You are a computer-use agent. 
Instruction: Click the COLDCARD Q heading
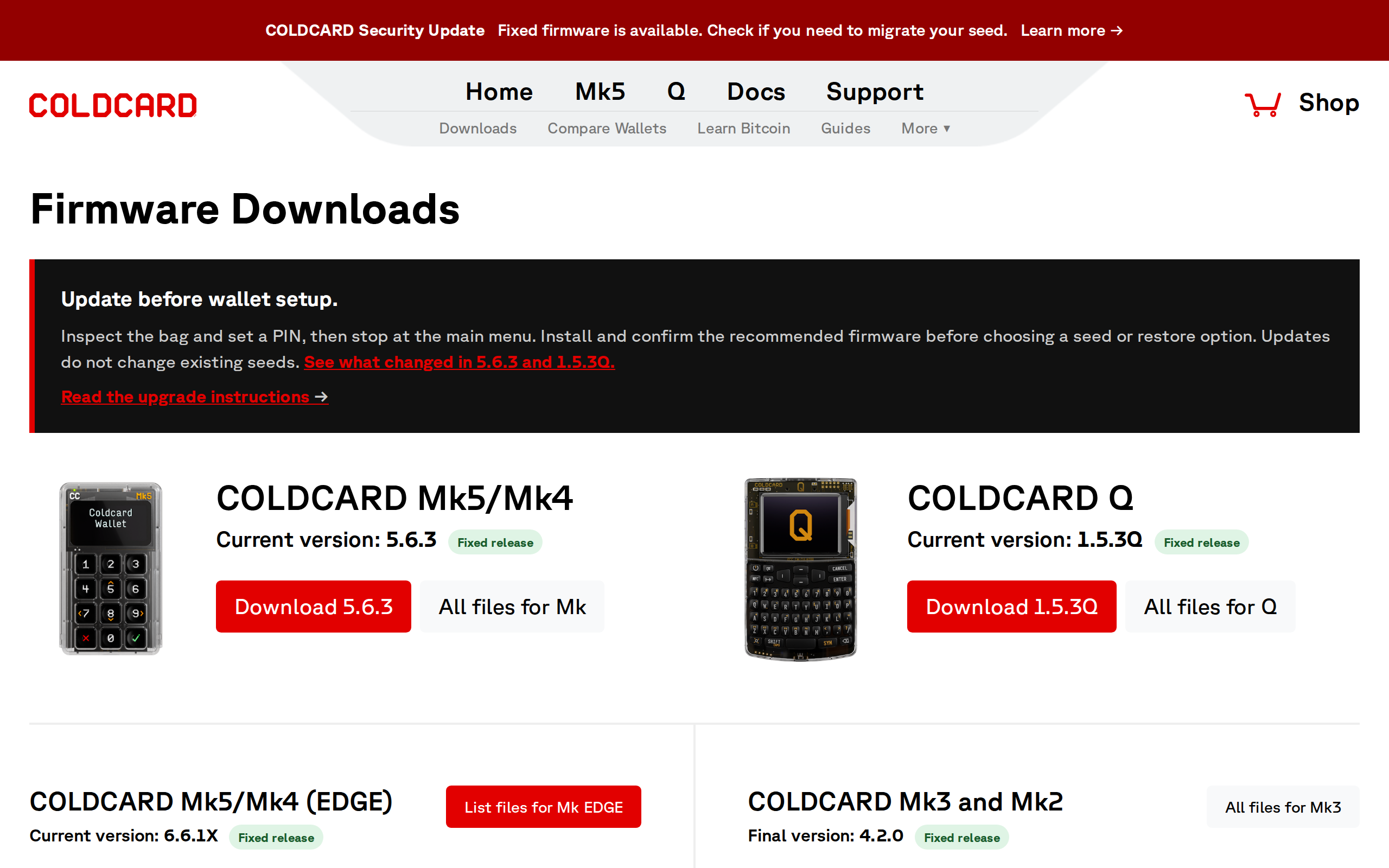tap(1020, 497)
